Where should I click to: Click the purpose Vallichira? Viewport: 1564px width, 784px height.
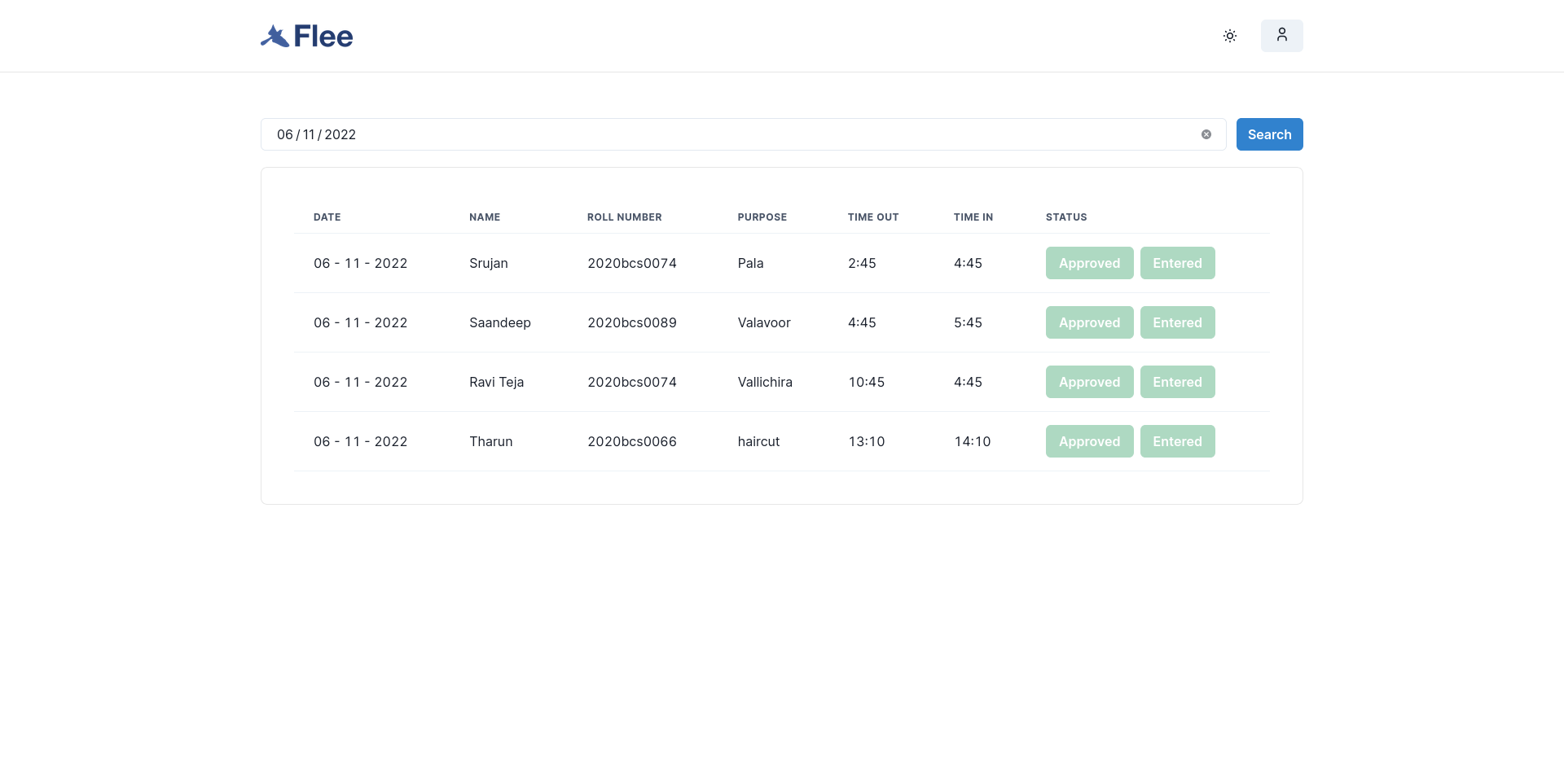click(765, 382)
